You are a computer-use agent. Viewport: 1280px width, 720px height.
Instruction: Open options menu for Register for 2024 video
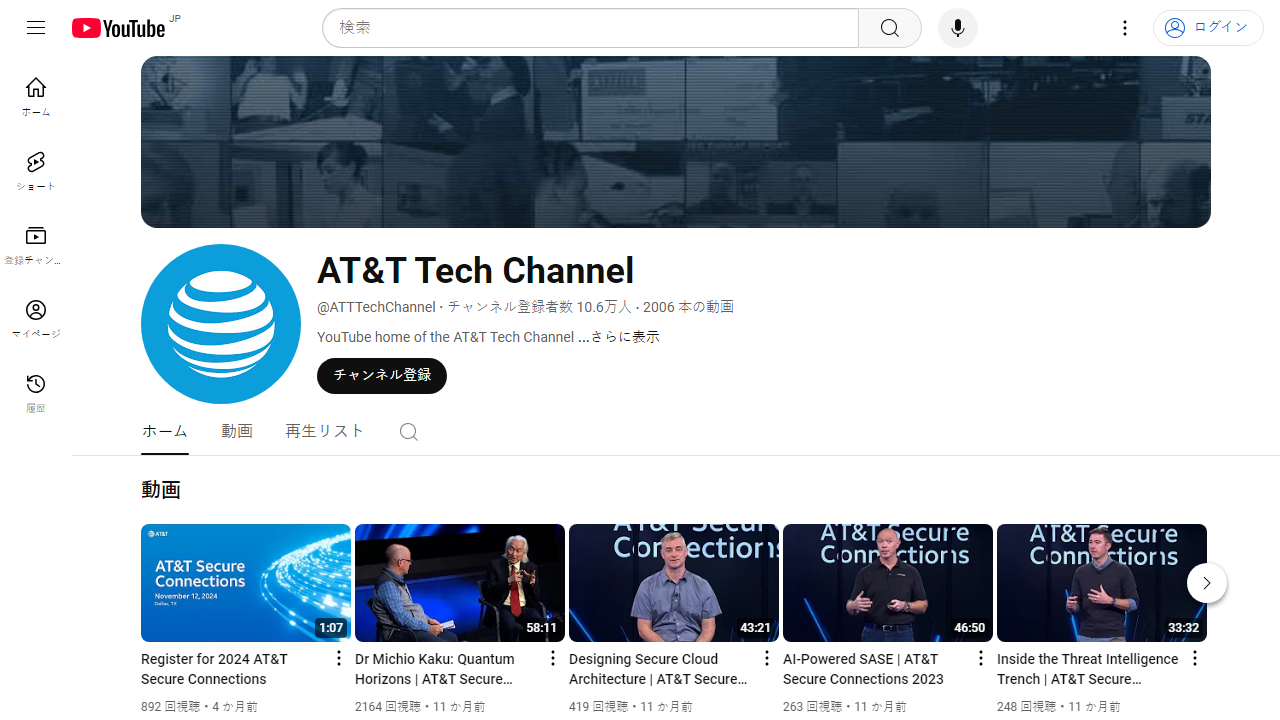(x=339, y=658)
